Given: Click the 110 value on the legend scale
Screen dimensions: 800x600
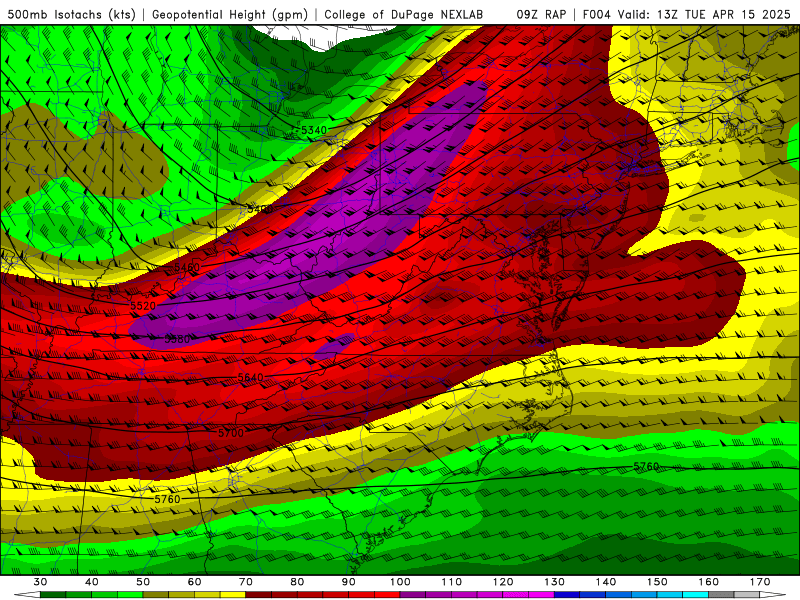Looking at the screenshot, I should click(452, 582).
